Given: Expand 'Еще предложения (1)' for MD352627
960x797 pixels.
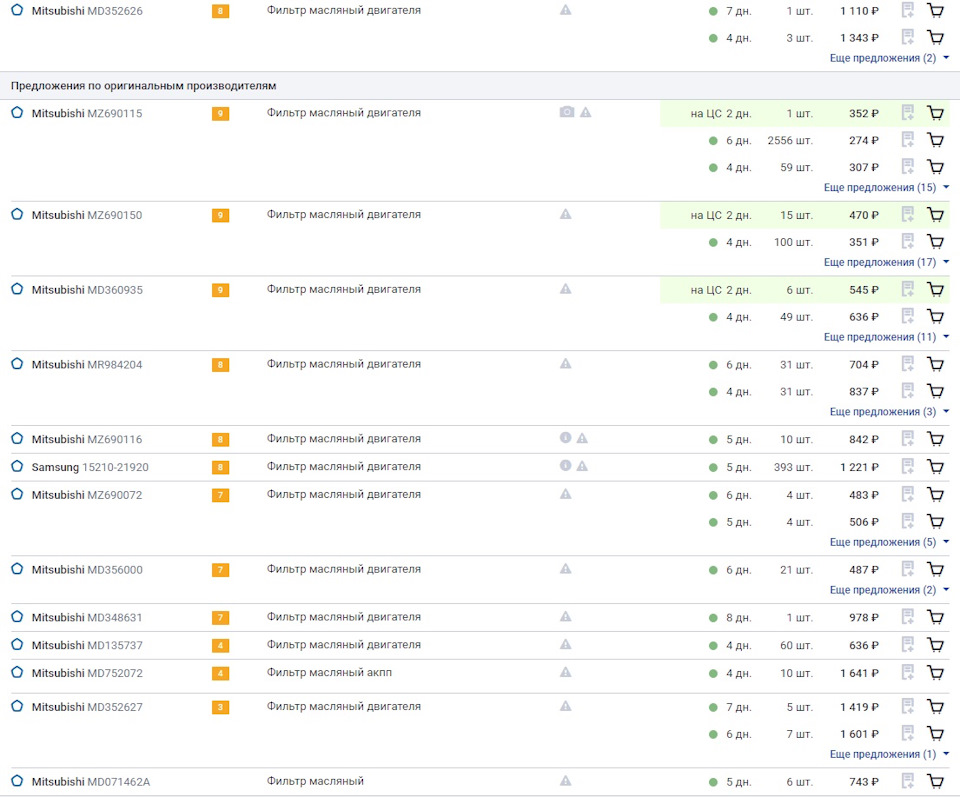Looking at the screenshot, I should pos(889,754).
